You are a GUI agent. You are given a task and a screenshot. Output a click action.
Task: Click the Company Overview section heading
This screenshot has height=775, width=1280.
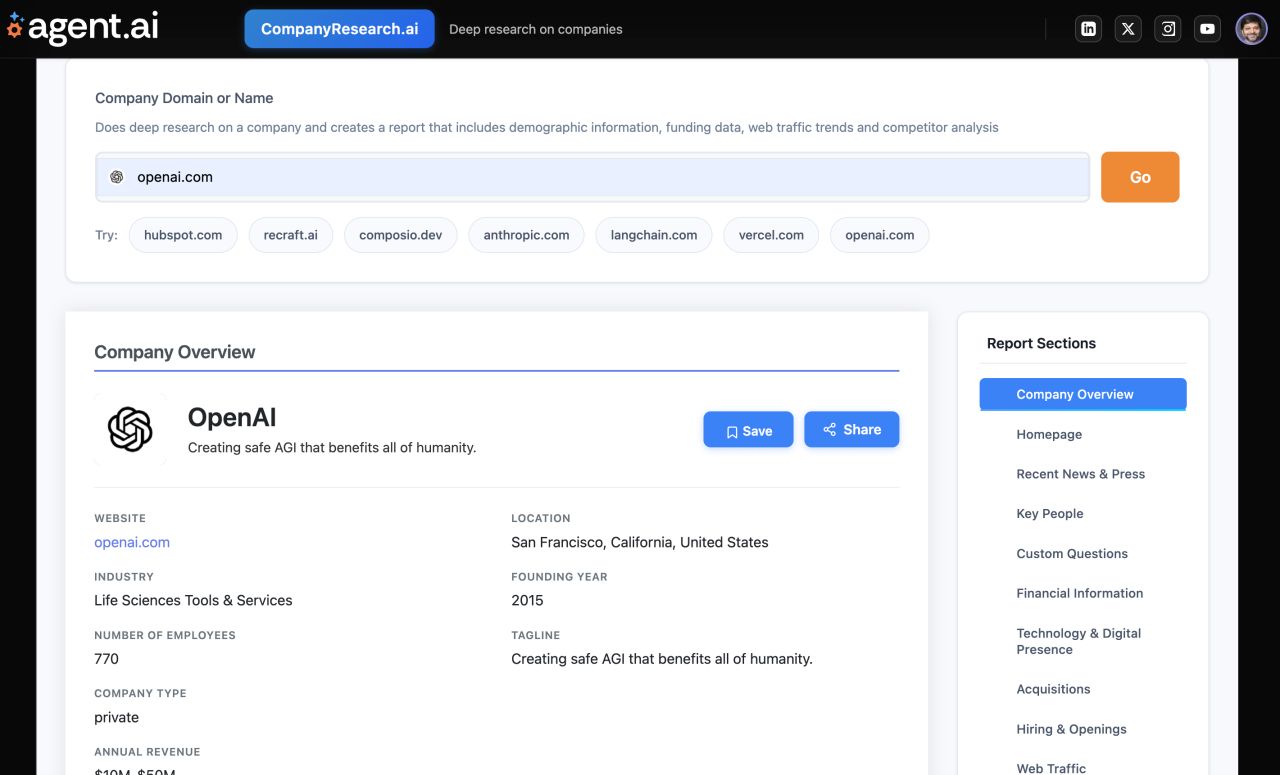click(175, 352)
